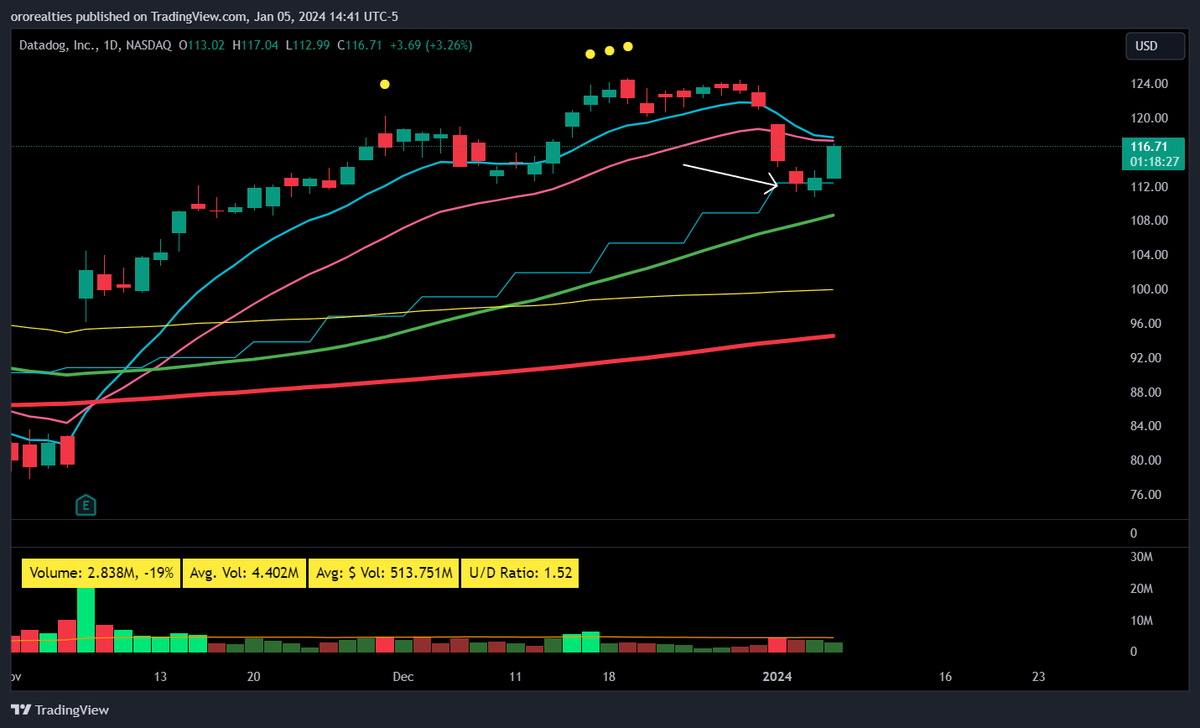Click the 2024 date axis label

pos(777,677)
